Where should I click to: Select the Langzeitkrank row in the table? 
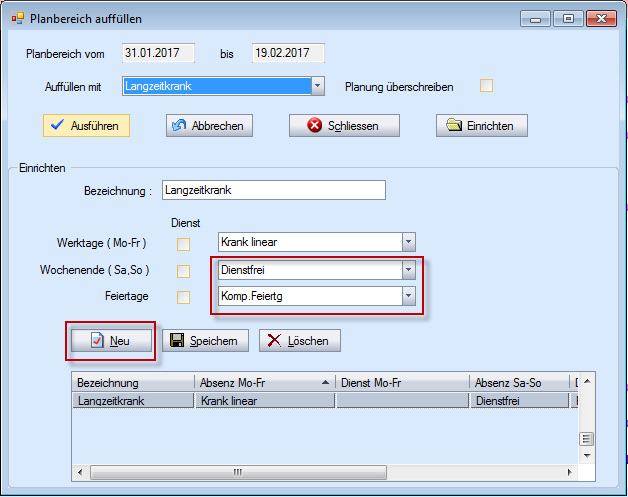325,400
